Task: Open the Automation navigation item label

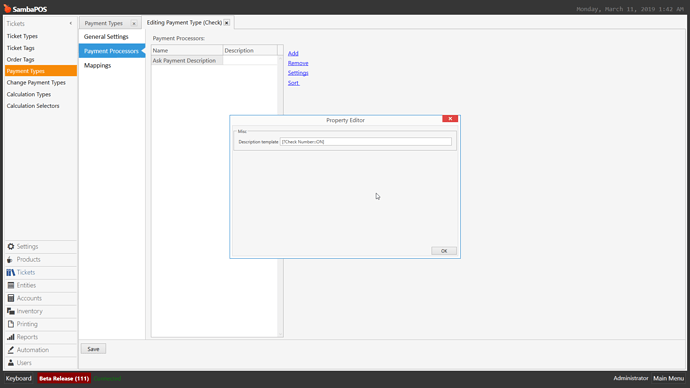Action: pyautogui.click(x=33, y=350)
